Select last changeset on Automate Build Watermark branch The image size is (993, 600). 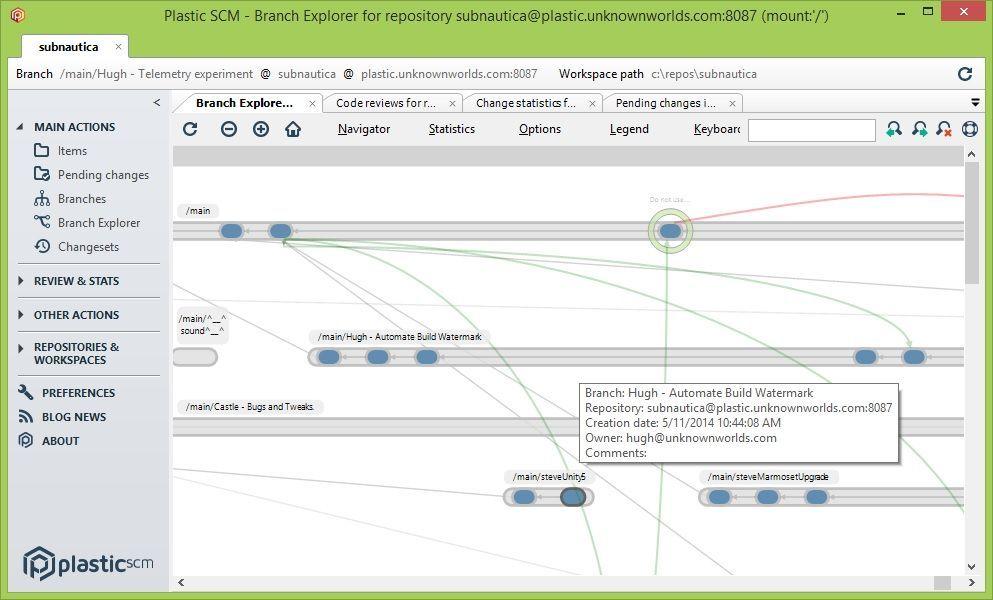point(913,357)
